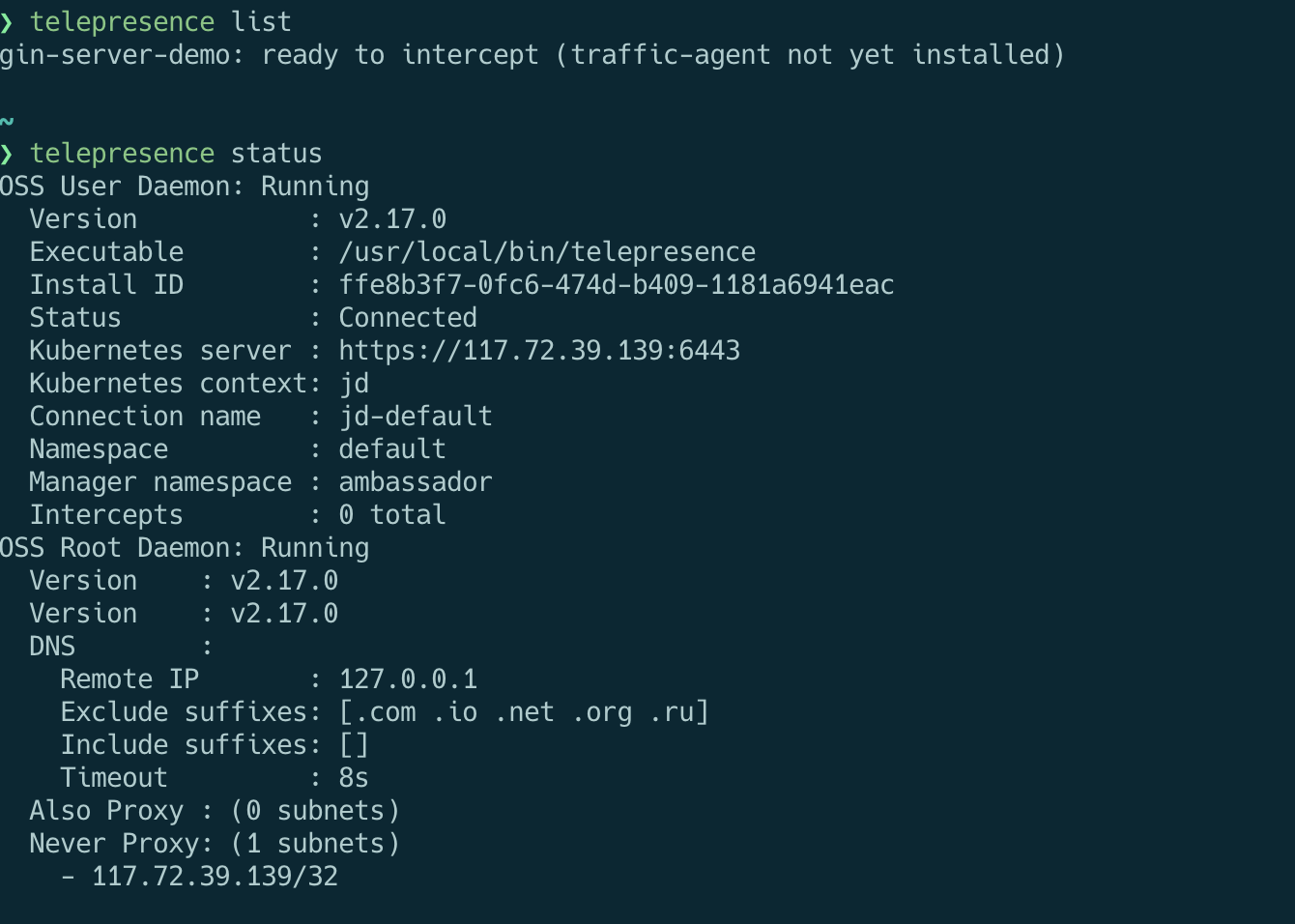Click the ambassador manager namespace value

416,482
